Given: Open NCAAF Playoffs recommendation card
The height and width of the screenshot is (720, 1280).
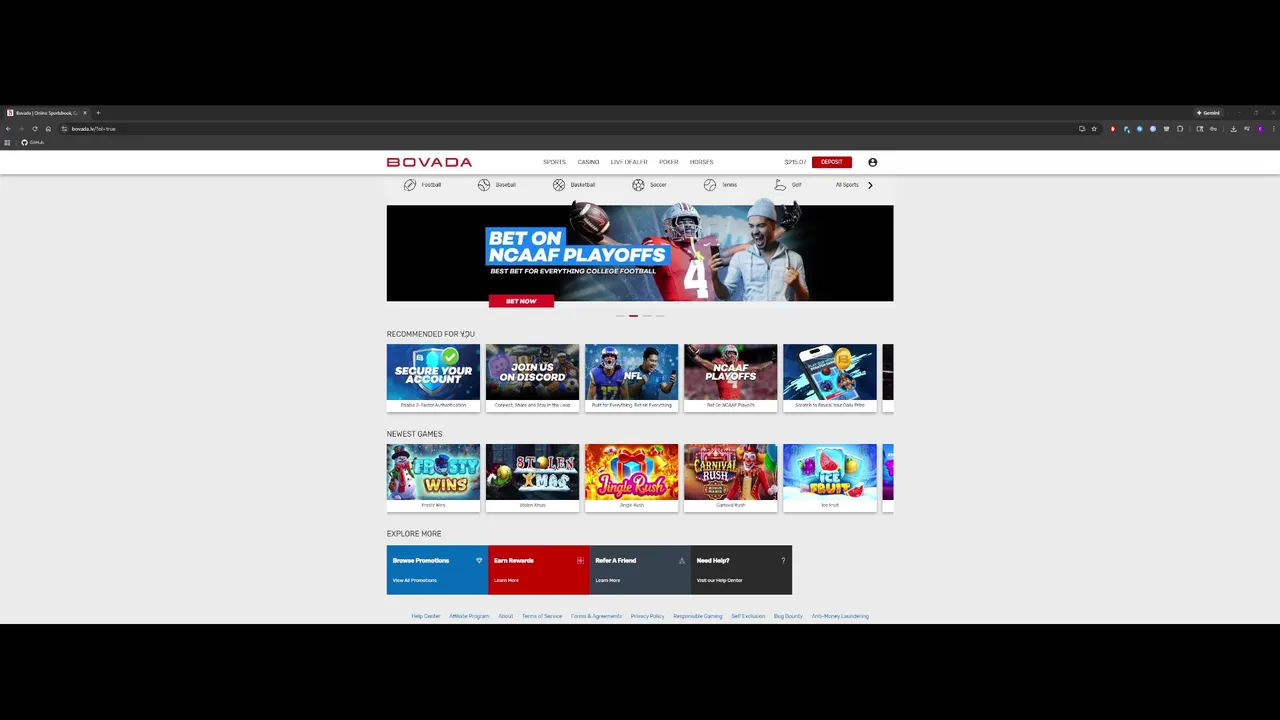Looking at the screenshot, I should click(730, 377).
